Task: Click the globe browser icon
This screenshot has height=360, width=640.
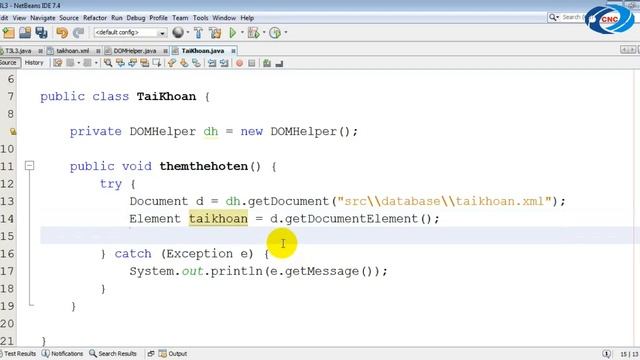Action: [178, 32]
